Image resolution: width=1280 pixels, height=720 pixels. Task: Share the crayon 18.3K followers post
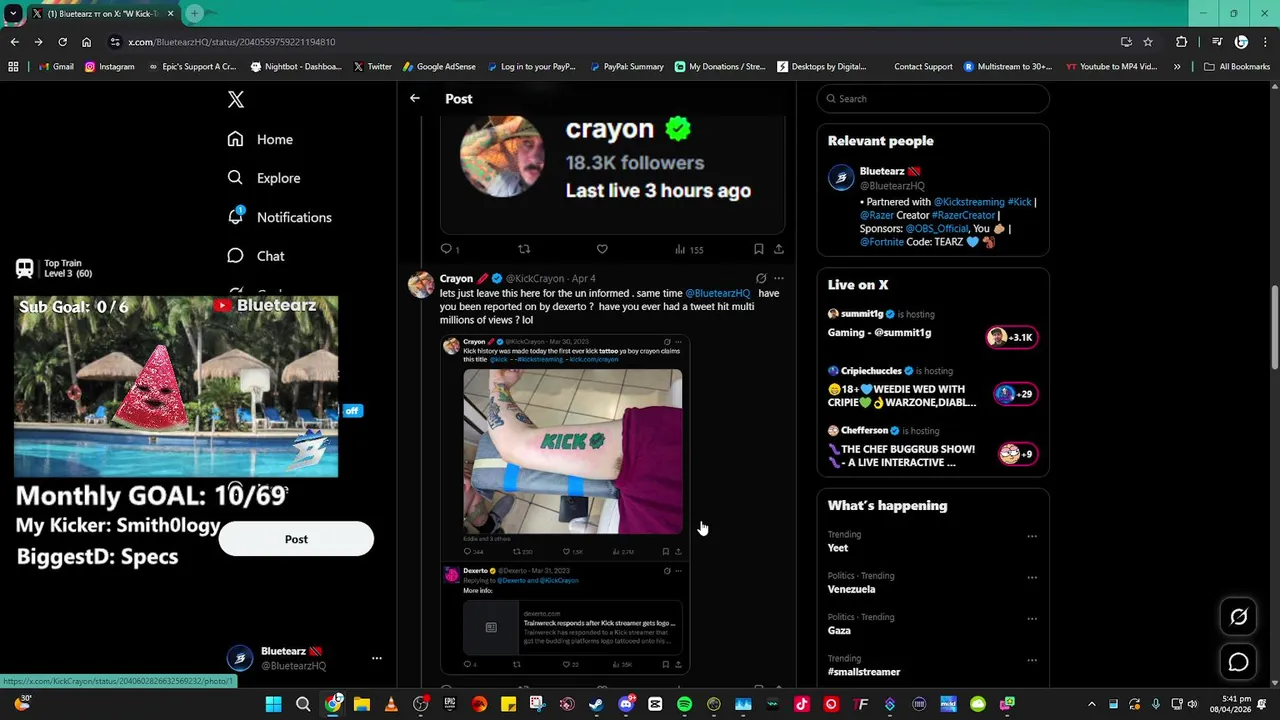click(x=779, y=249)
